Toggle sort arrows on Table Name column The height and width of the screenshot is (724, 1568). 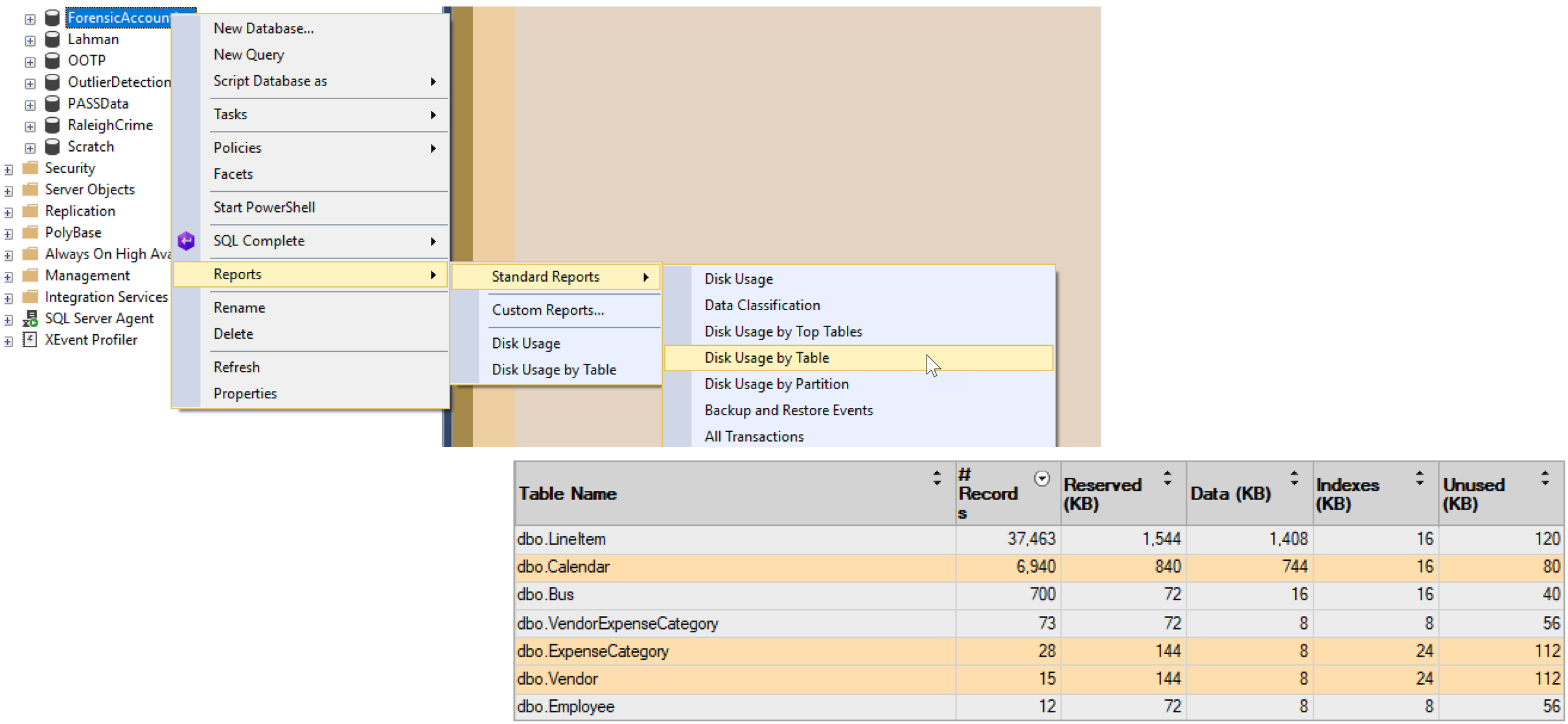click(936, 479)
